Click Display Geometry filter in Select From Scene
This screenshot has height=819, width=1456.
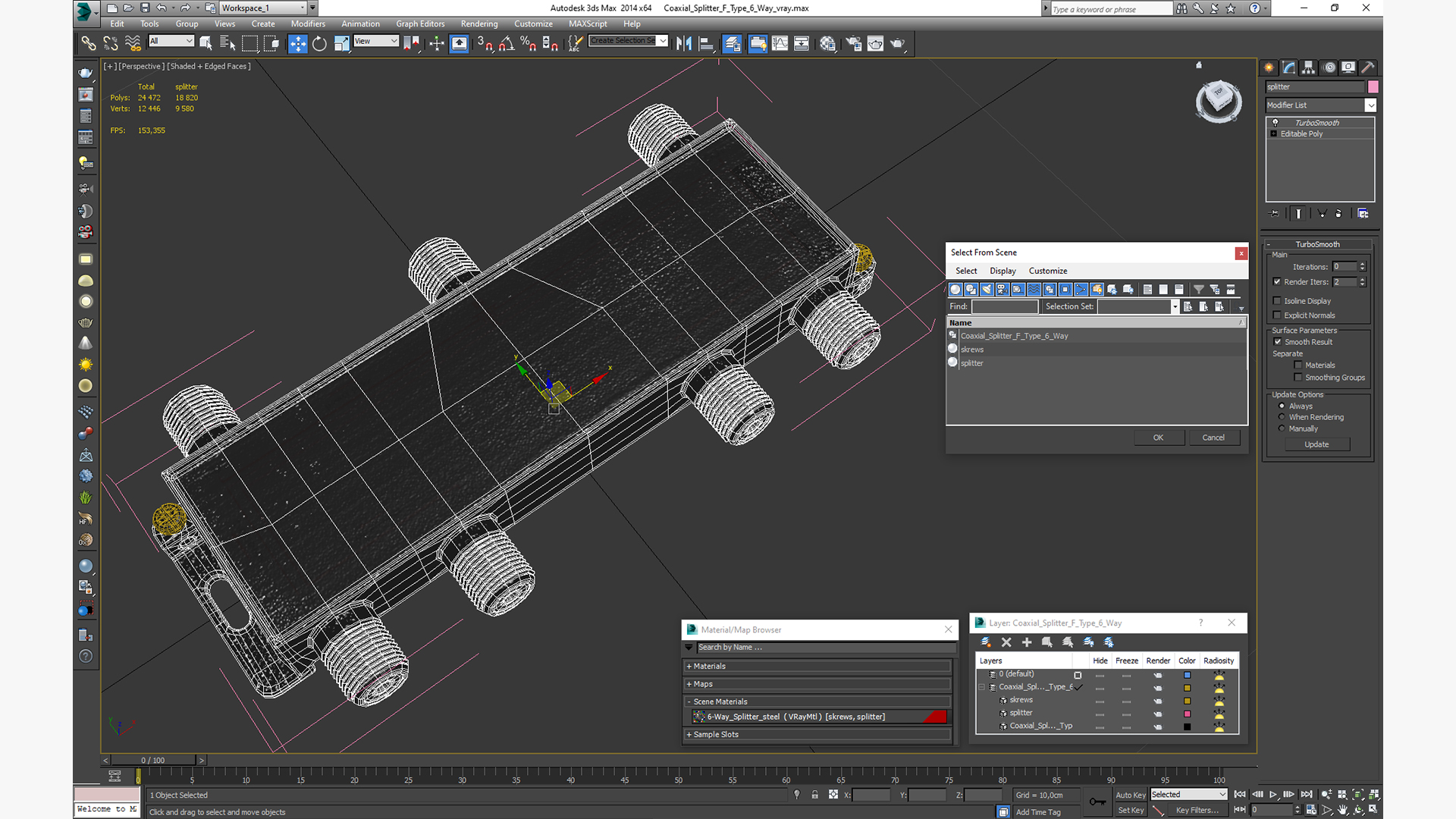tap(955, 290)
